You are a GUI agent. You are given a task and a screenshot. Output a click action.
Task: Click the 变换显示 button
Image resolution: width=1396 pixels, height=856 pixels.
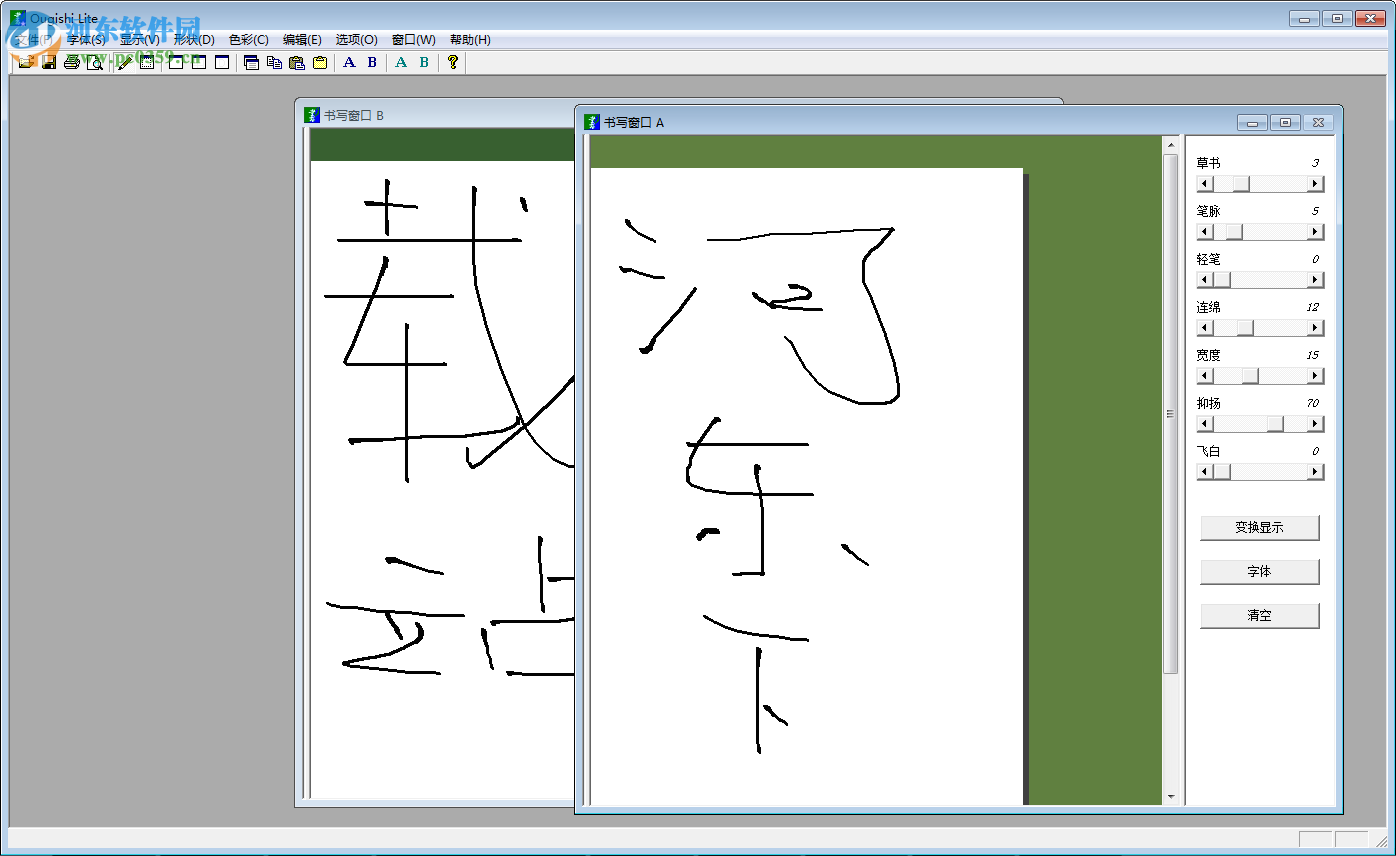[1259, 528]
